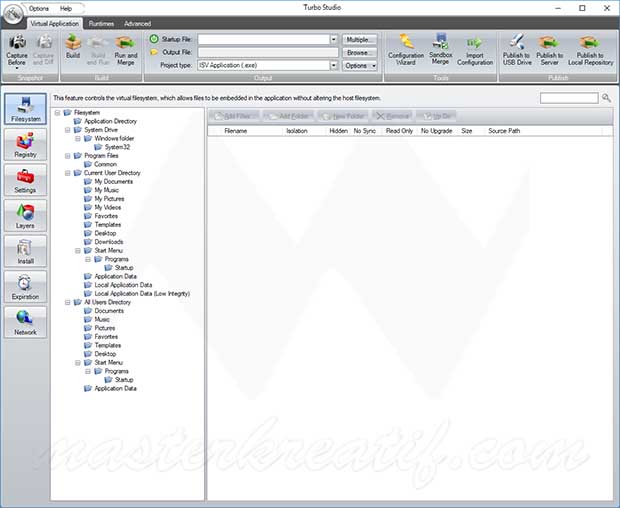Image resolution: width=620 pixels, height=508 pixels.
Task: Open the Startup File dropdown
Action: (x=334, y=39)
